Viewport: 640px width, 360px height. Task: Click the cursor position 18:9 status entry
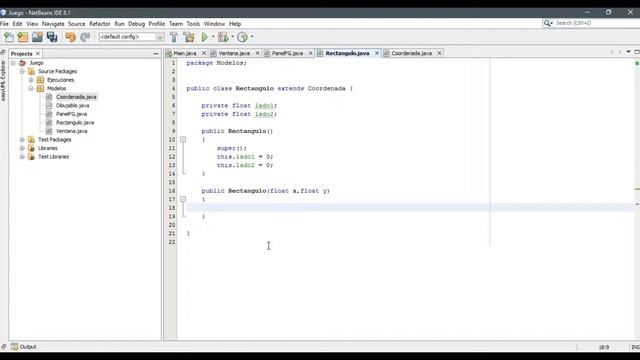(x=604, y=347)
